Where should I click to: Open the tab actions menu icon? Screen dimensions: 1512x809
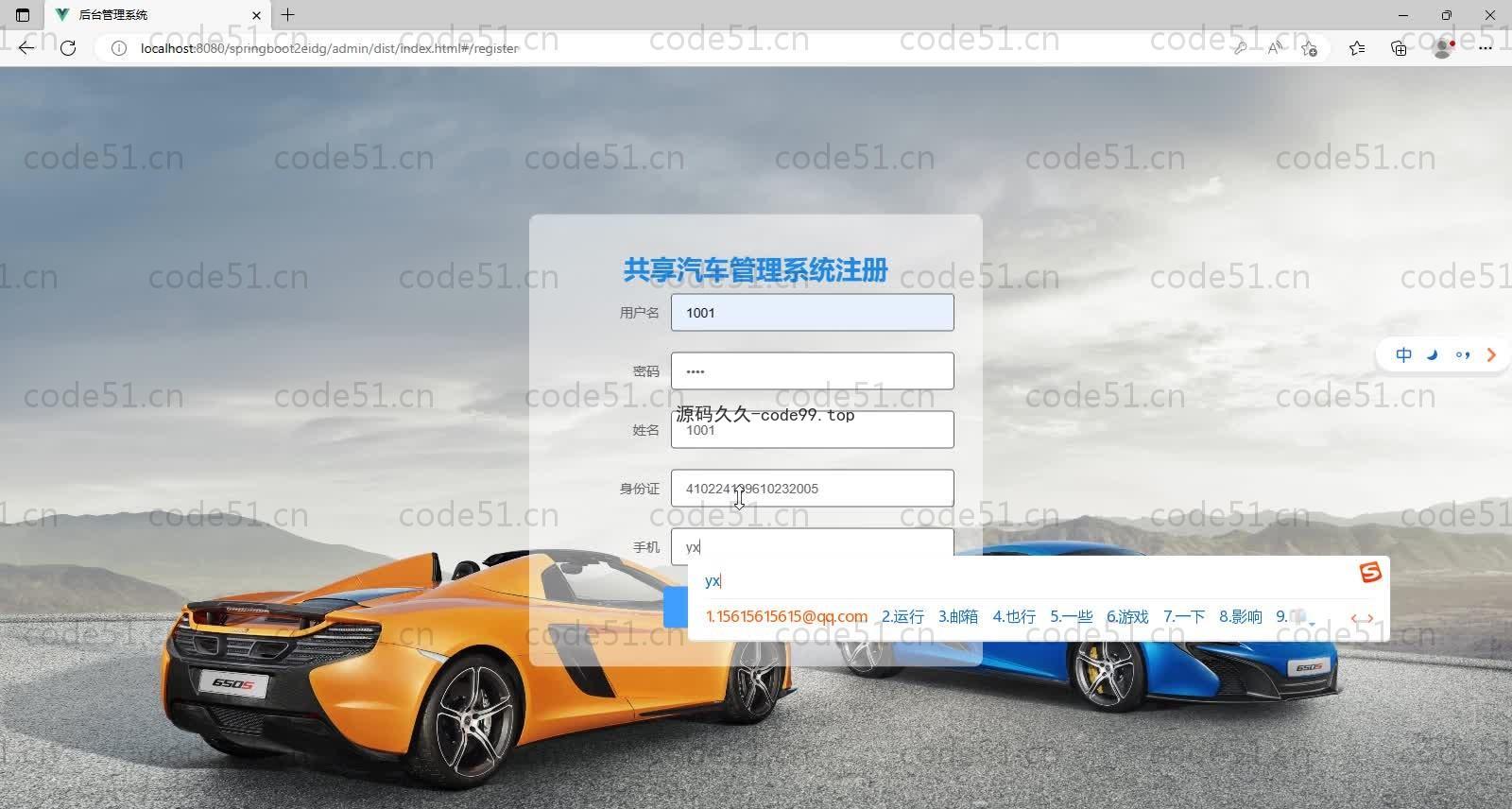click(24, 15)
